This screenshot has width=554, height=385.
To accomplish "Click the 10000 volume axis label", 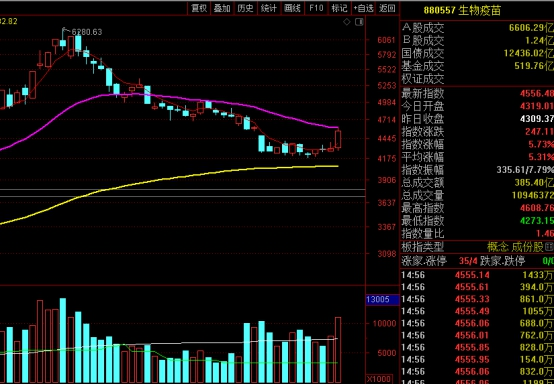I will pyautogui.click(x=384, y=323).
